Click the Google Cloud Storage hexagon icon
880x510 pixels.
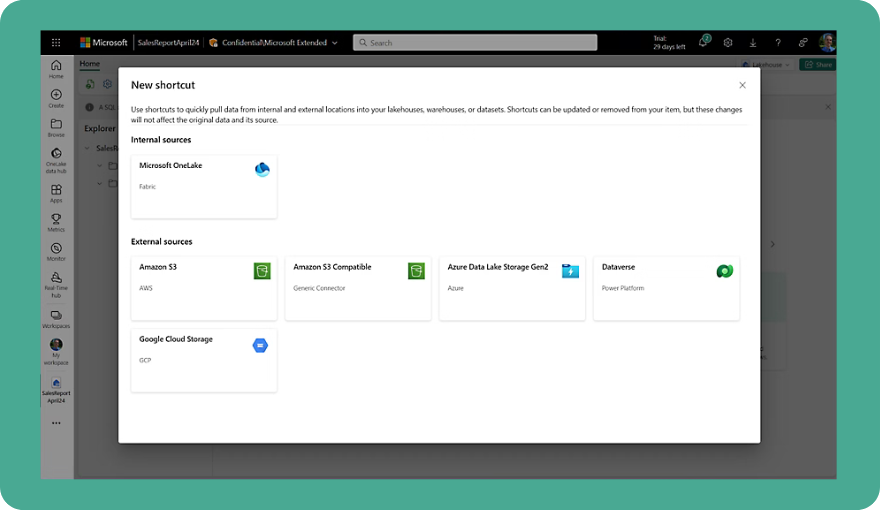260,346
